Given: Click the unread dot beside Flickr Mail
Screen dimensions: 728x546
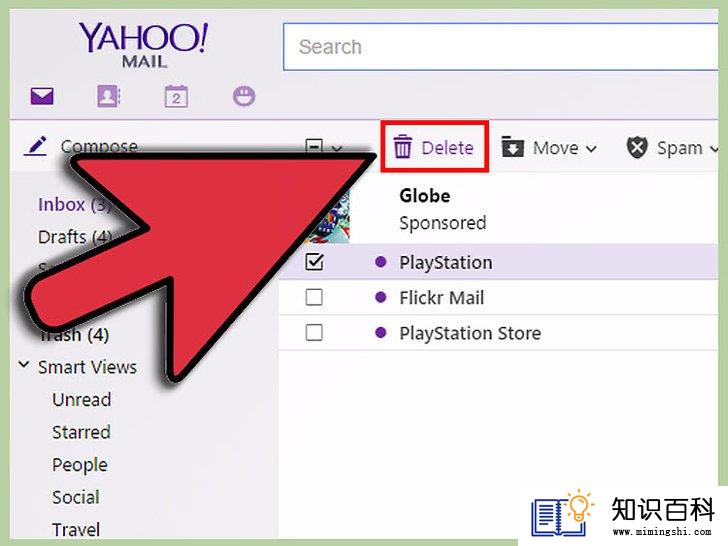Looking at the screenshot, I should click(381, 297).
